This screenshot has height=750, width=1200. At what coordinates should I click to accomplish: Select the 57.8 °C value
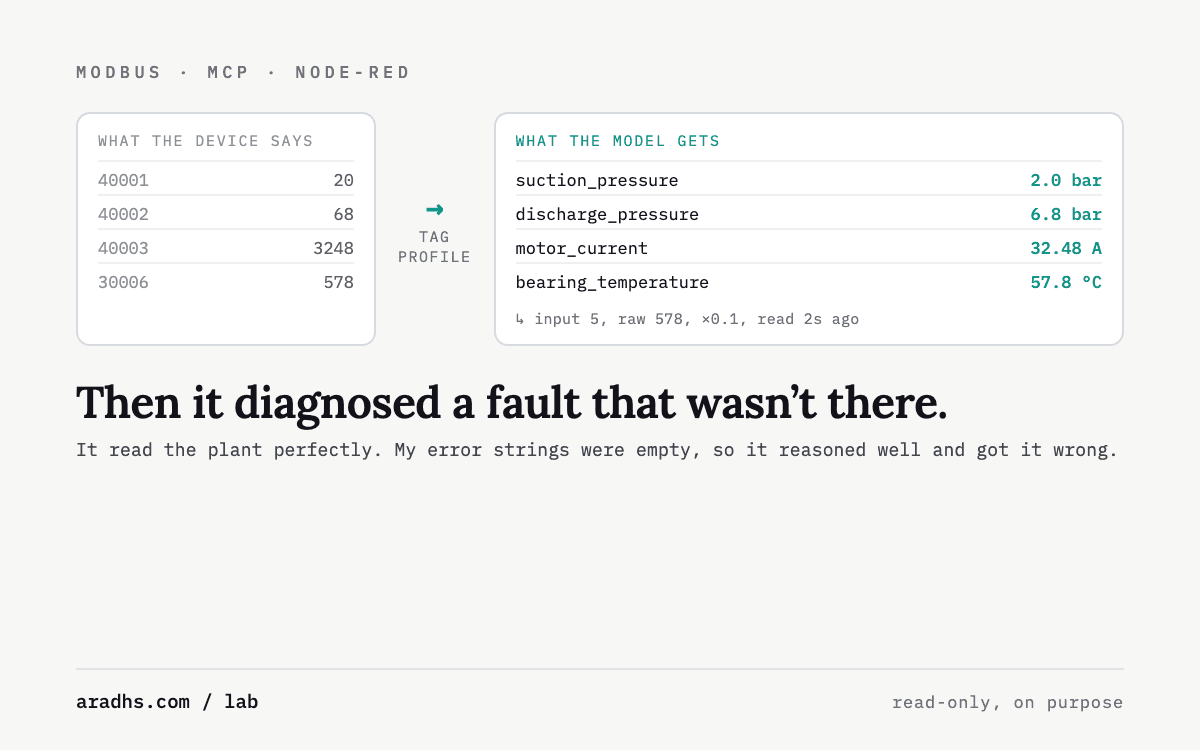[1066, 283]
